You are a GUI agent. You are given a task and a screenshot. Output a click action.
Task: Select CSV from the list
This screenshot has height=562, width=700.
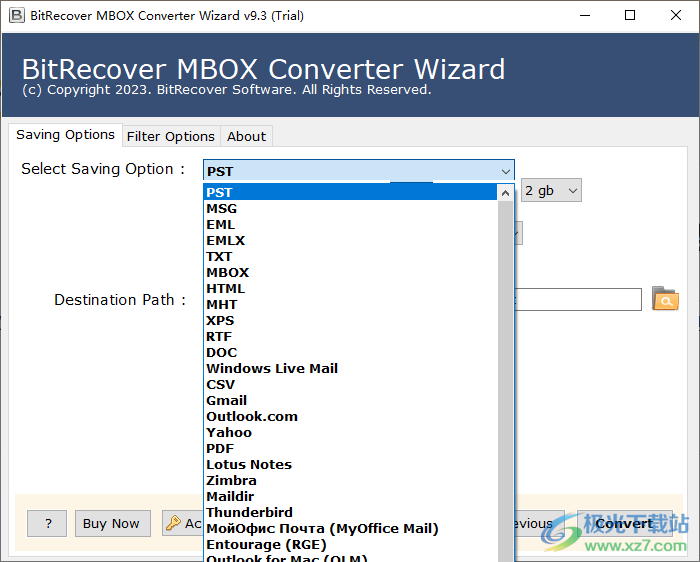[350, 384]
